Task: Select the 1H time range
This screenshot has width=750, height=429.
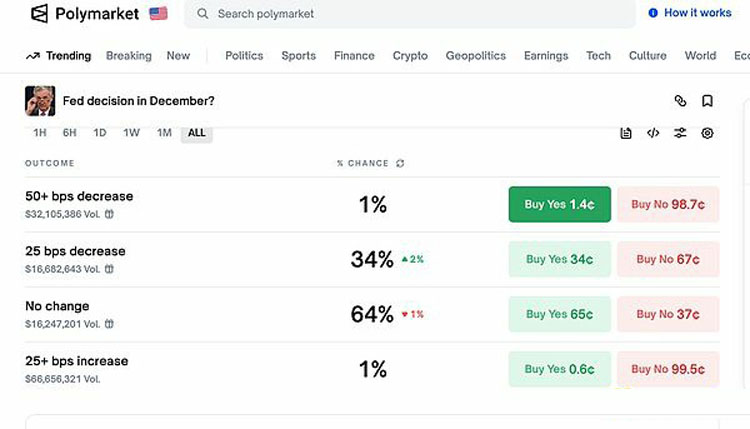Action: point(40,133)
